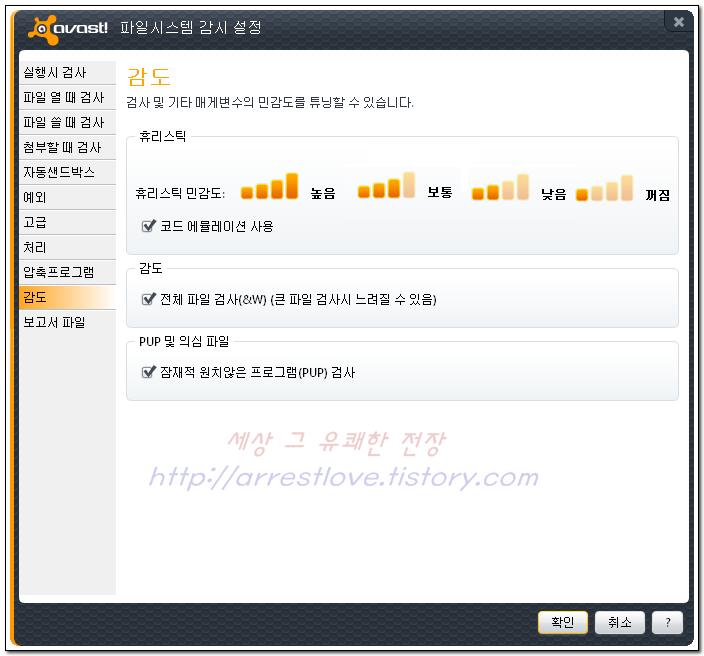
Task: Click the 높음 sensitivity label
Action: point(323,194)
